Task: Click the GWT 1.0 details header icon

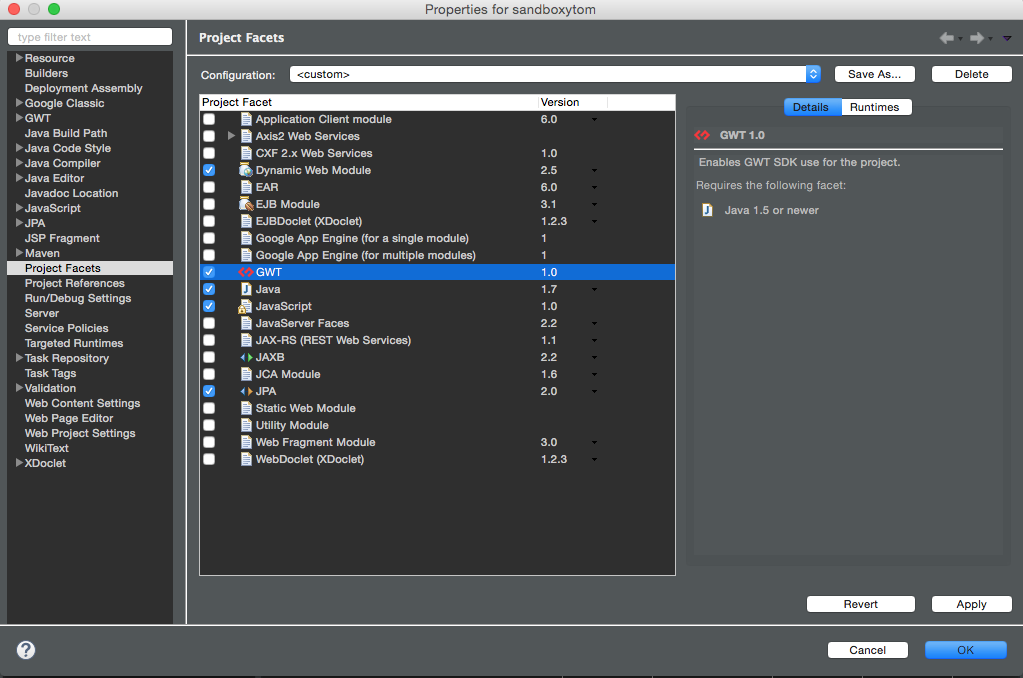Action: (702, 135)
